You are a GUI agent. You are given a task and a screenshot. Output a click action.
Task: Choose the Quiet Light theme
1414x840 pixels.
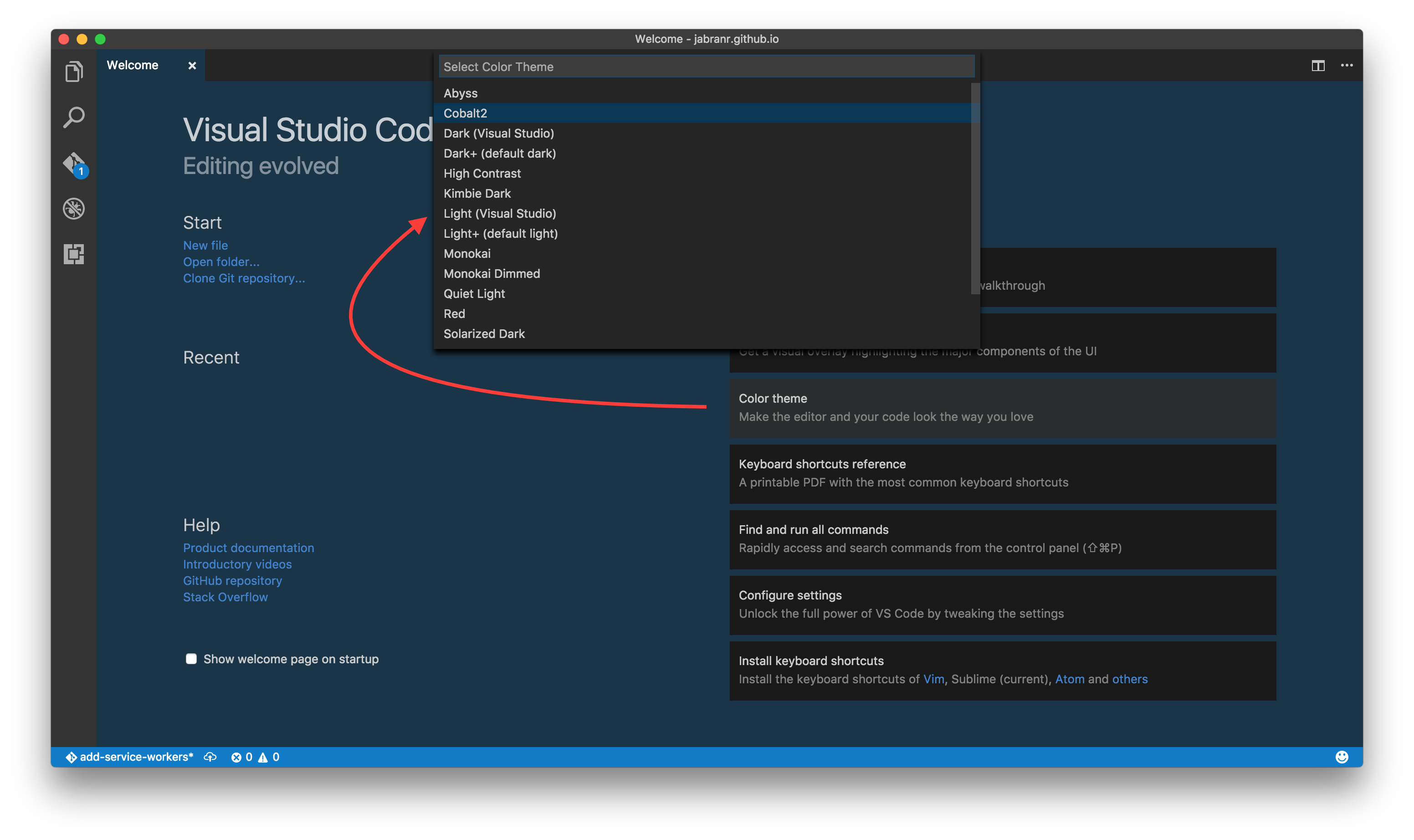(702, 294)
